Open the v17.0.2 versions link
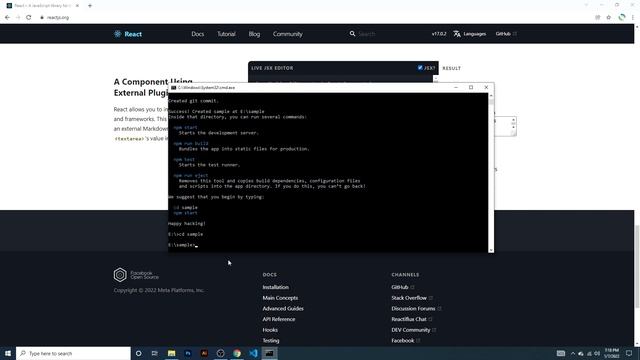640x360 pixels. 439,34
